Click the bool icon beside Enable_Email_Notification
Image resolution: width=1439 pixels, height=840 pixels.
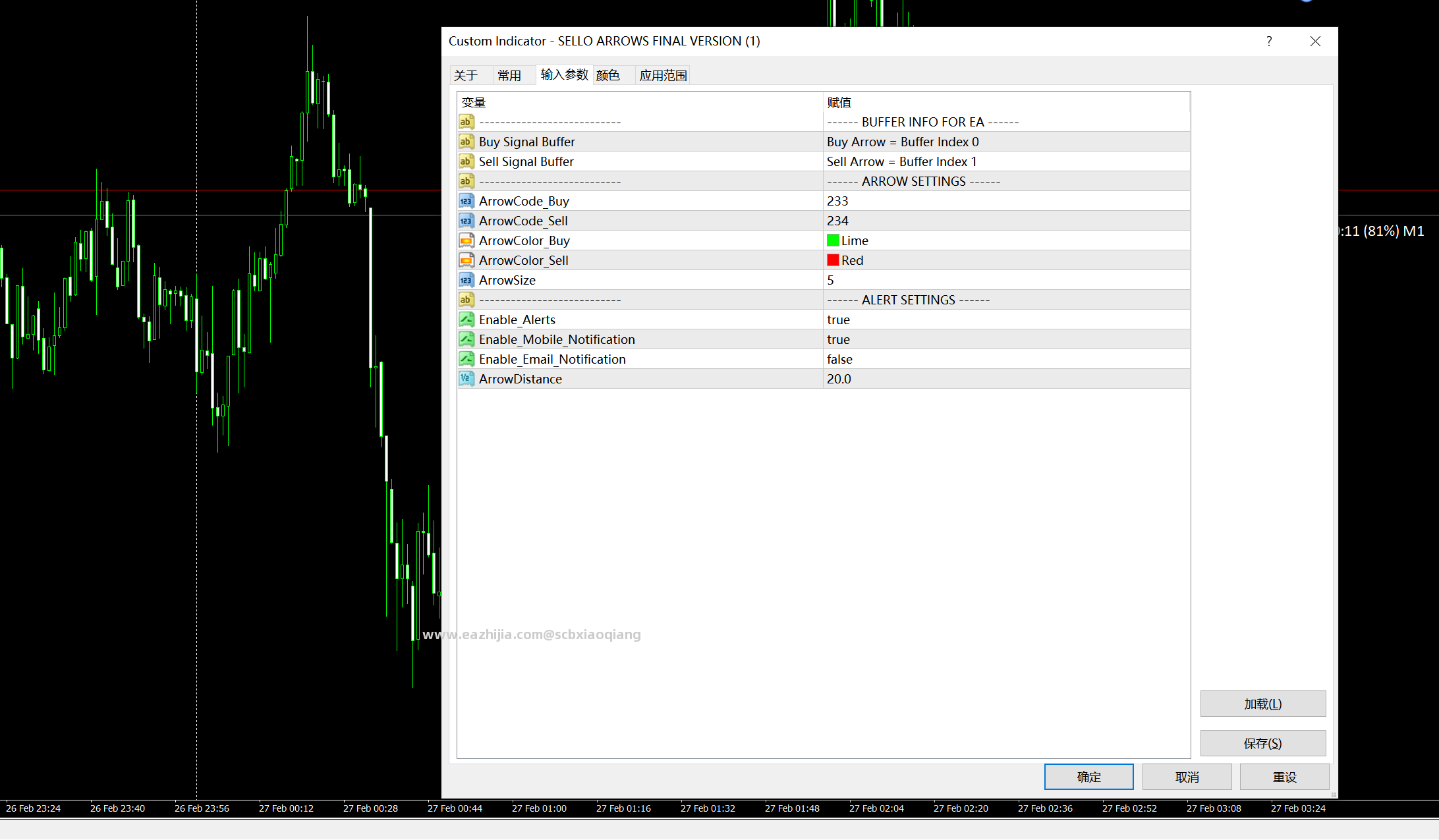tap(466, 359)
